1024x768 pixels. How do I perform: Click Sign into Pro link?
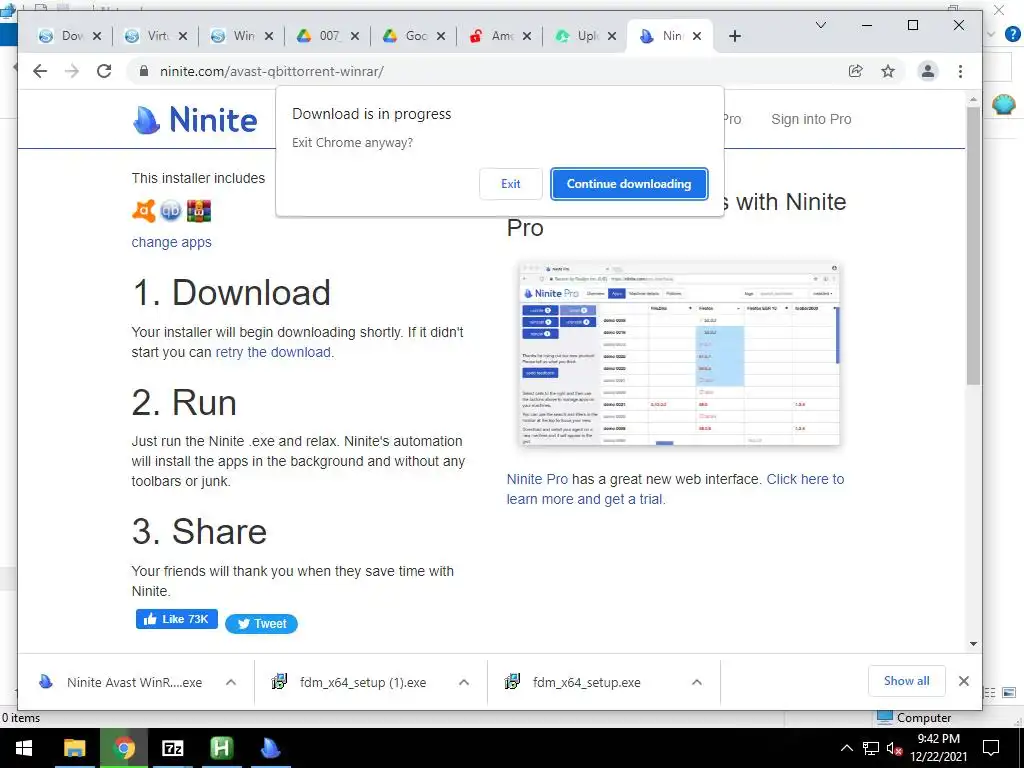(x=811, y=120)
